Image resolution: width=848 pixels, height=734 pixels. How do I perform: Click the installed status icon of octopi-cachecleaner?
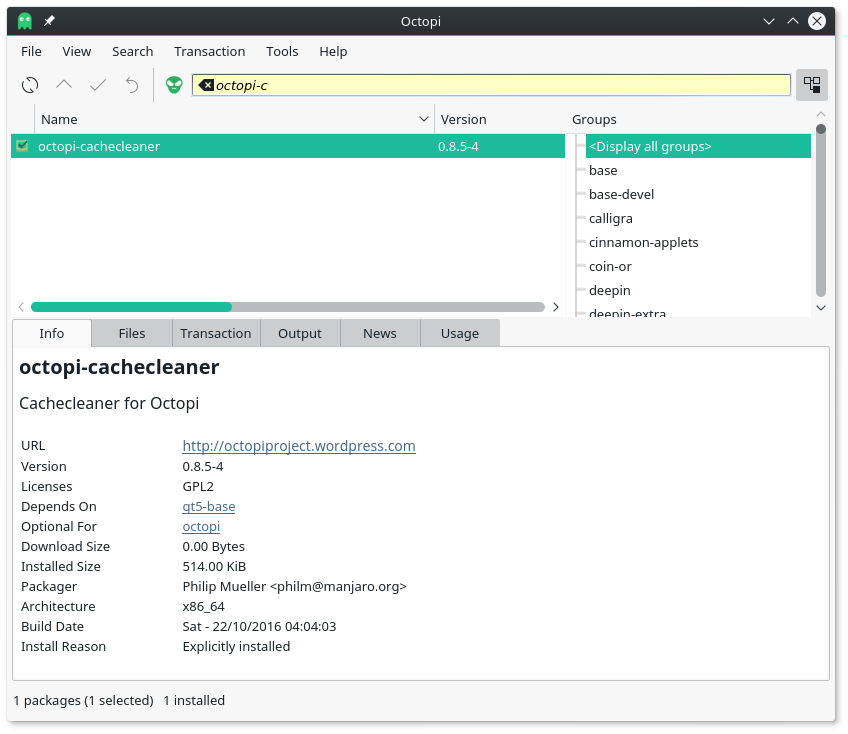click(22, 146)
